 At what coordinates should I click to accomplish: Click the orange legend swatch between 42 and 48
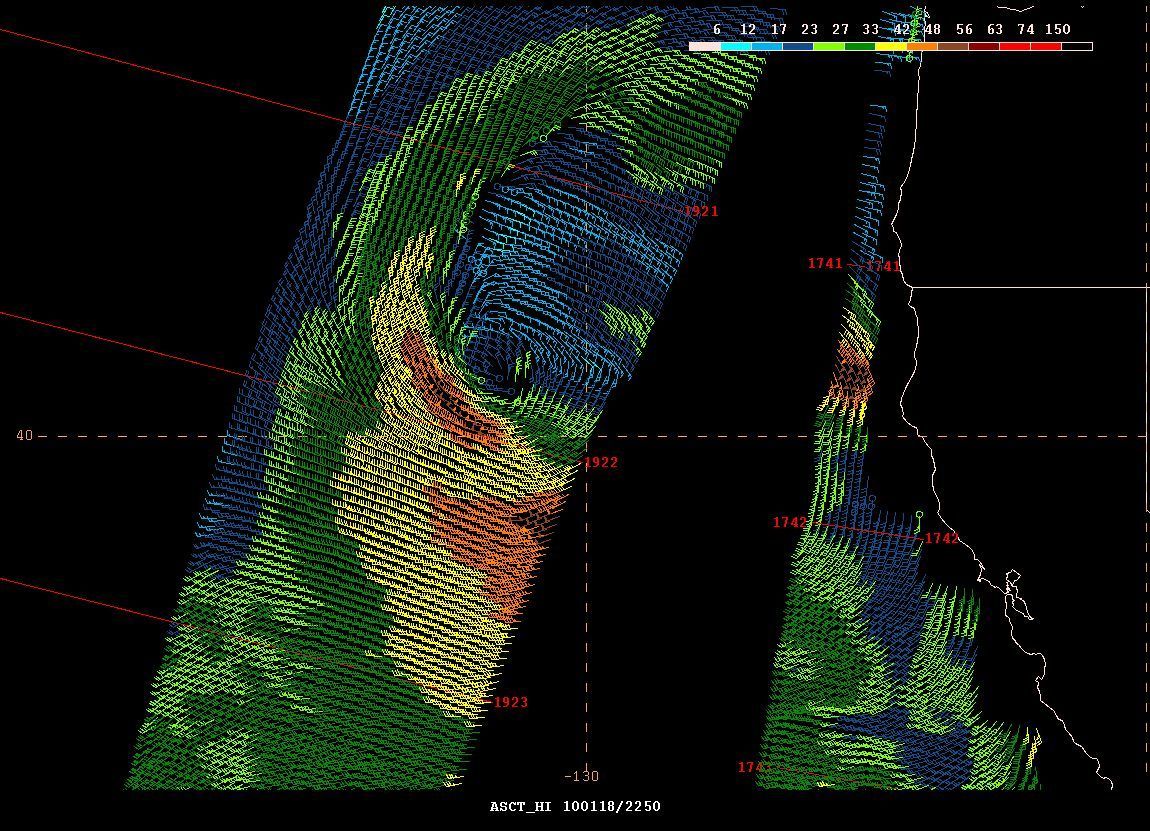922,46
